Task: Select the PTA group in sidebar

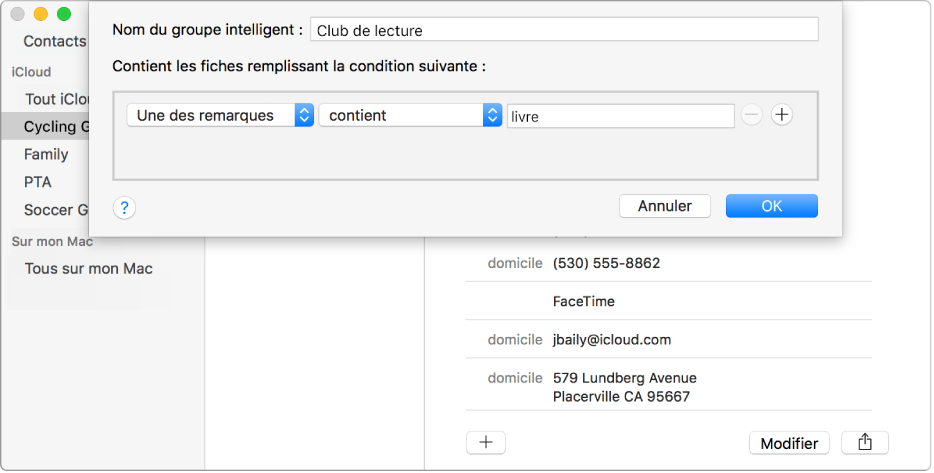Action: [38, 182]
